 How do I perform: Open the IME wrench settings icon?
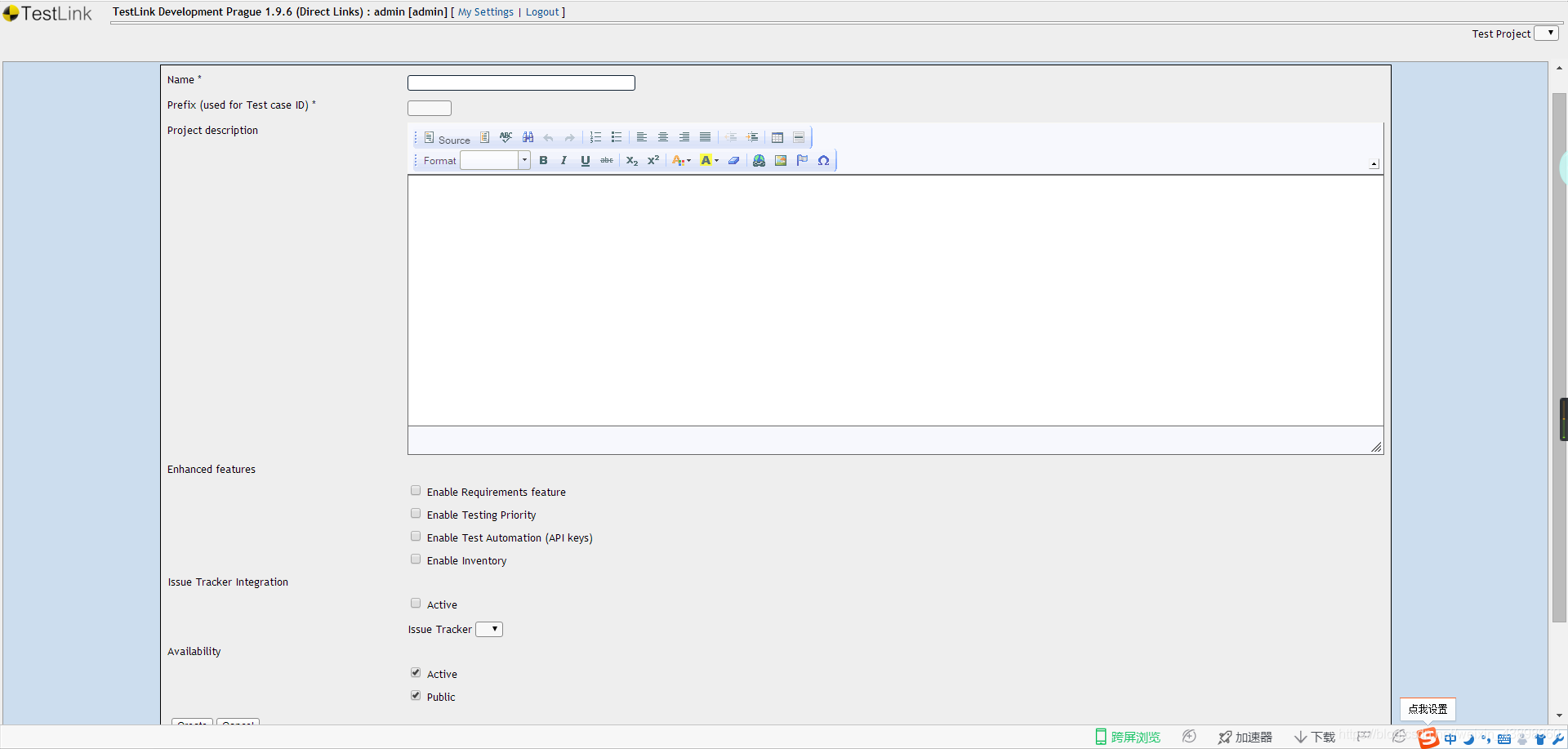pos(1558,739)
